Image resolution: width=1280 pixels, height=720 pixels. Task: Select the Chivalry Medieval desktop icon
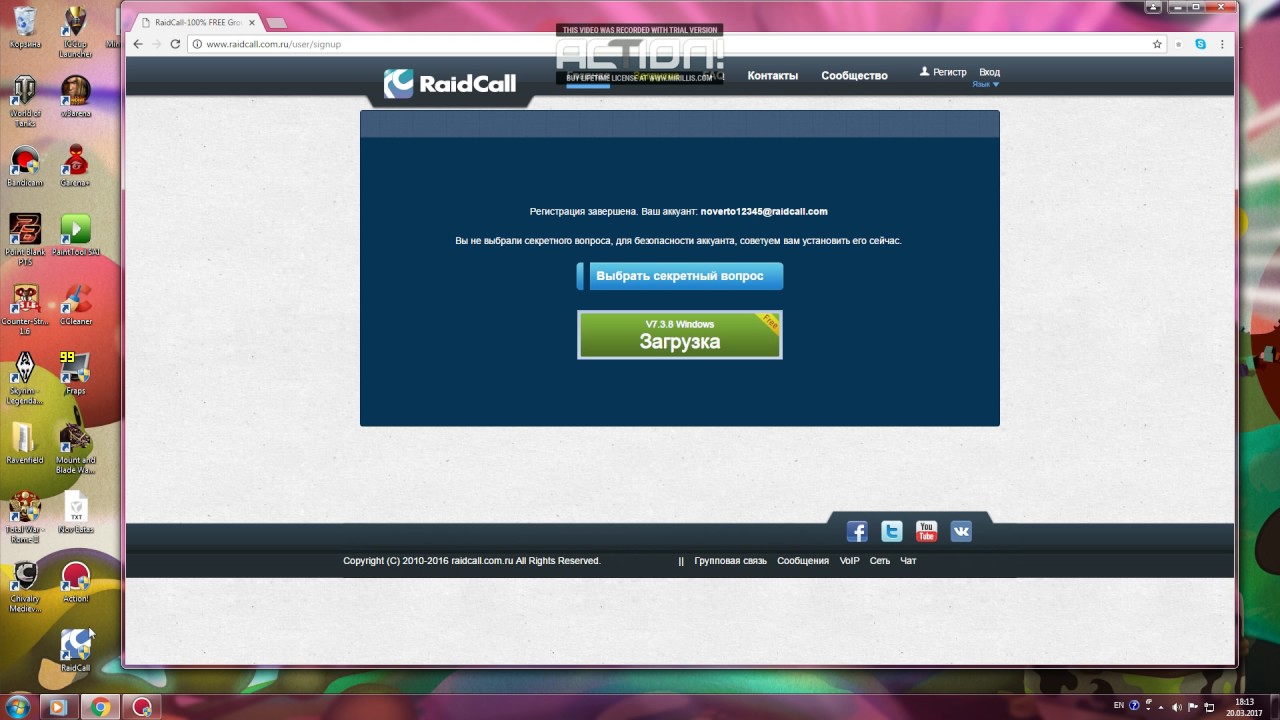pos(25,586)
